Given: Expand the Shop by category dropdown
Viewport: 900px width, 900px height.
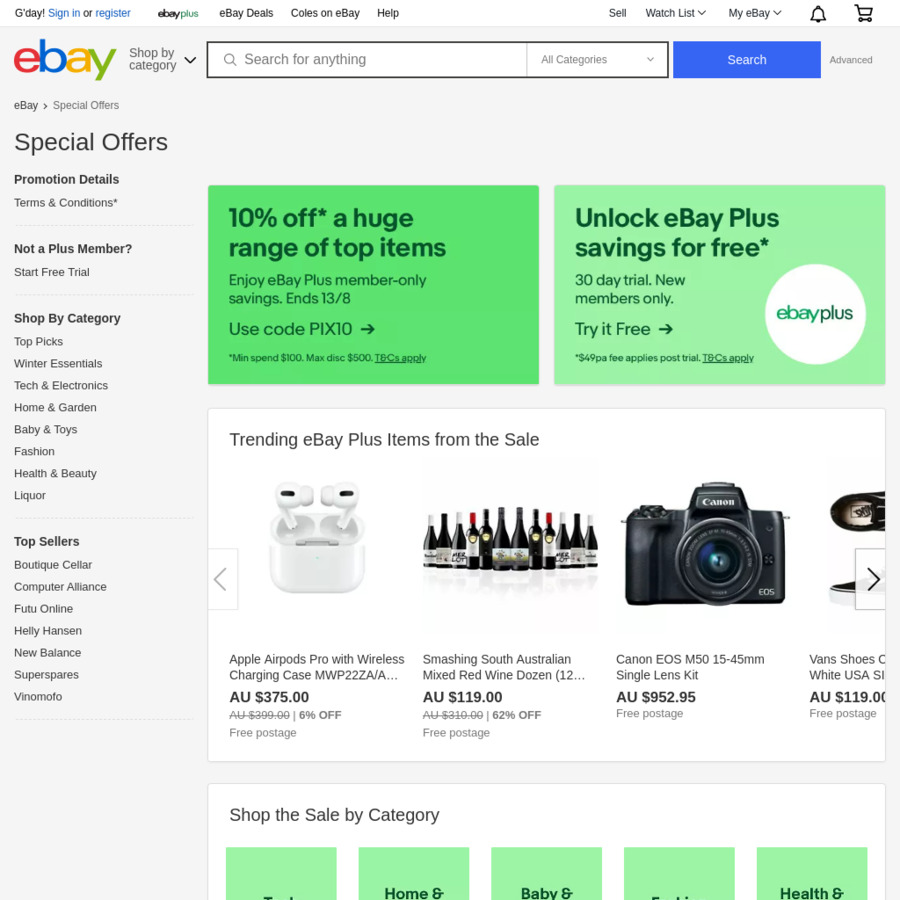Looking at the screenshot, I should [x=162, y=59].
